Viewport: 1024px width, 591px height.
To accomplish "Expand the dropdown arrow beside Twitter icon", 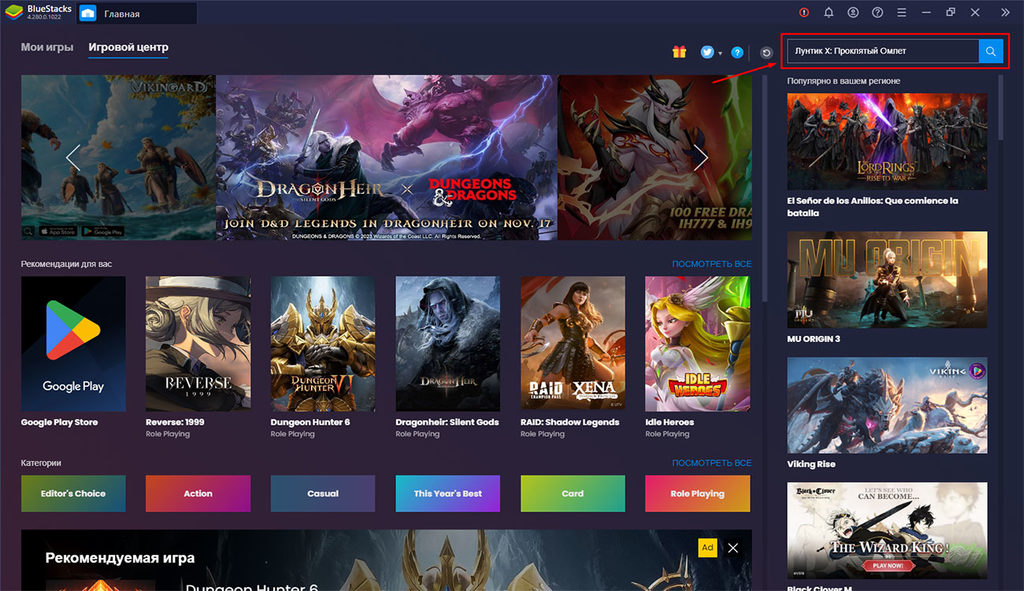I will click(x=720, y=54).
